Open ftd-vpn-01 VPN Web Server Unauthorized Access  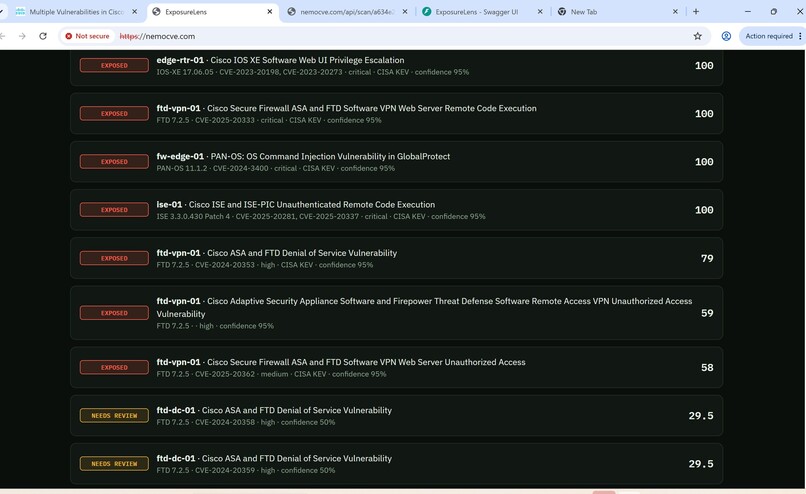click(396, 368)
